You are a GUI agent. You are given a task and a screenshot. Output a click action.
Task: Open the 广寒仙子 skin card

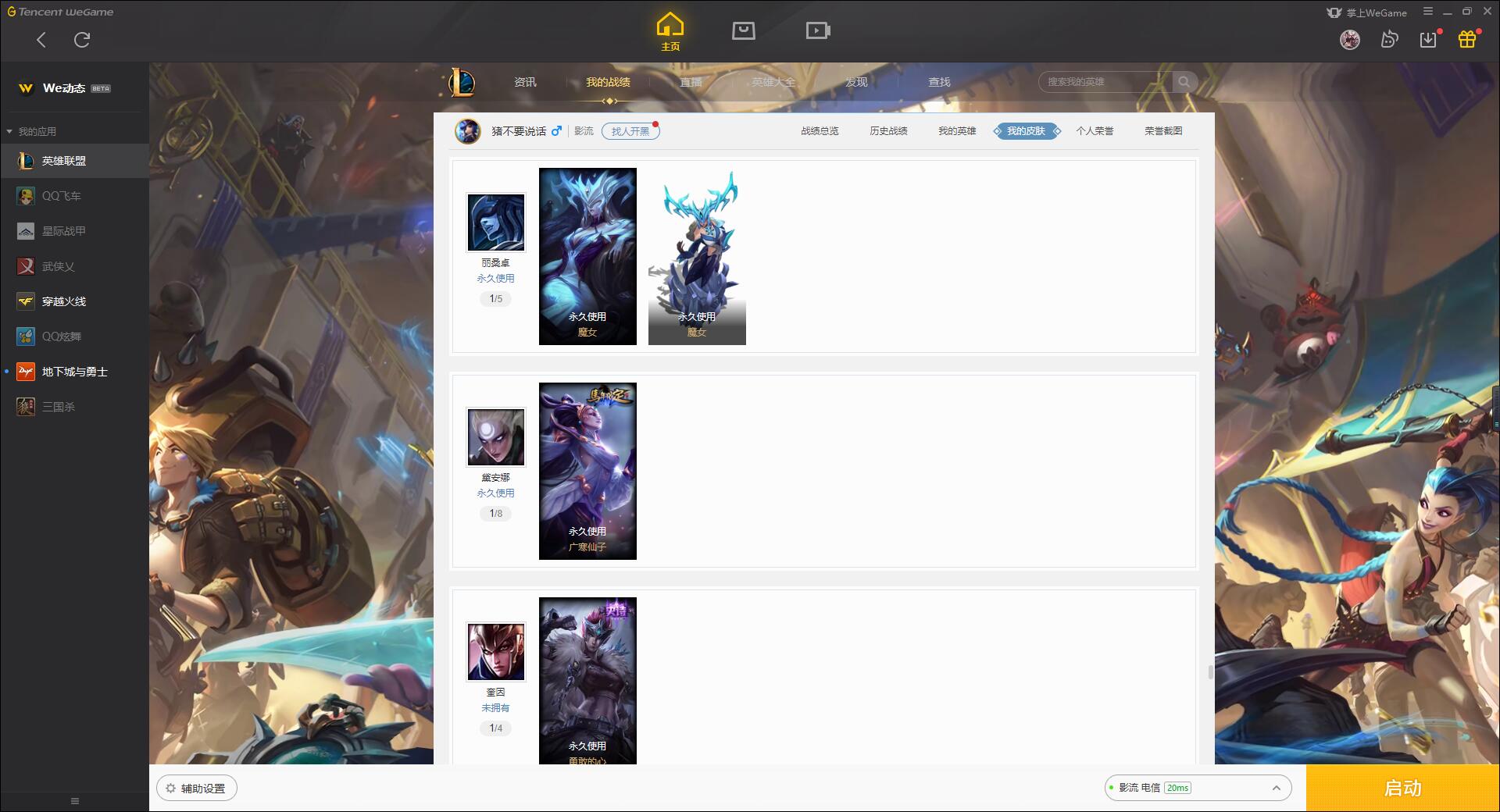(x=587, y=471)
